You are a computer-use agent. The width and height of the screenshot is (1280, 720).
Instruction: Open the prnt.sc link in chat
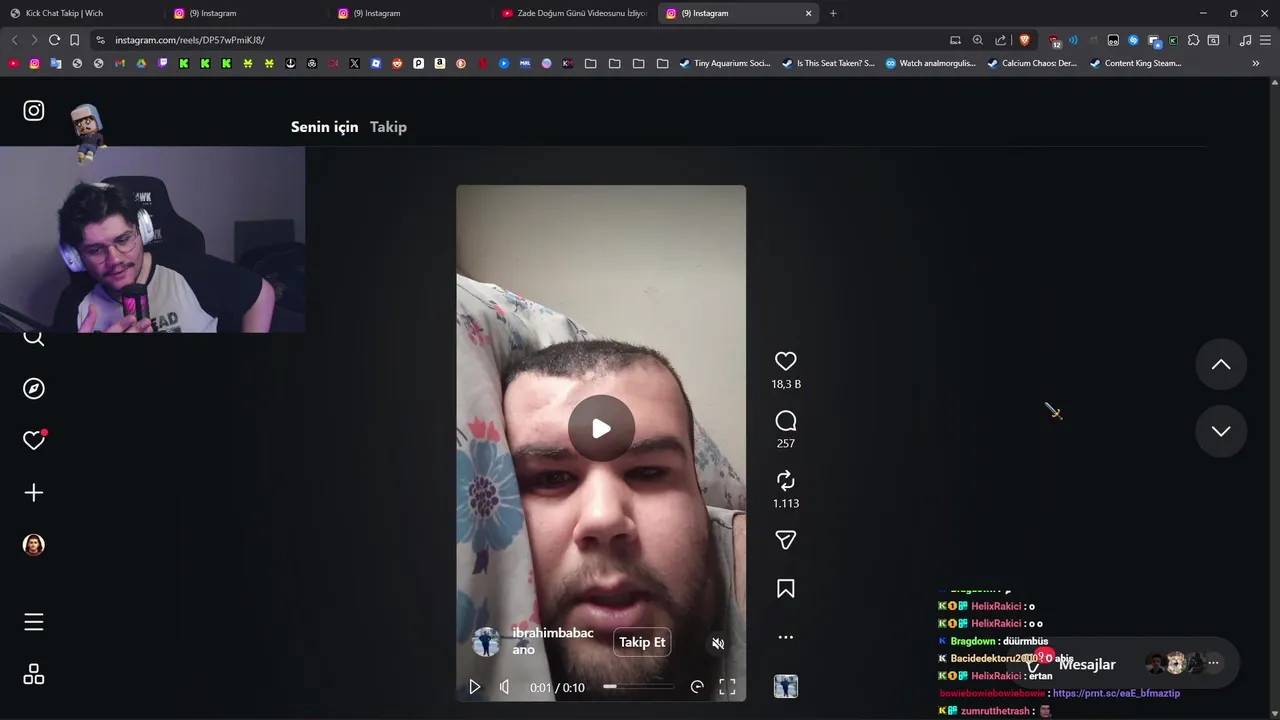click(1116, 693)
